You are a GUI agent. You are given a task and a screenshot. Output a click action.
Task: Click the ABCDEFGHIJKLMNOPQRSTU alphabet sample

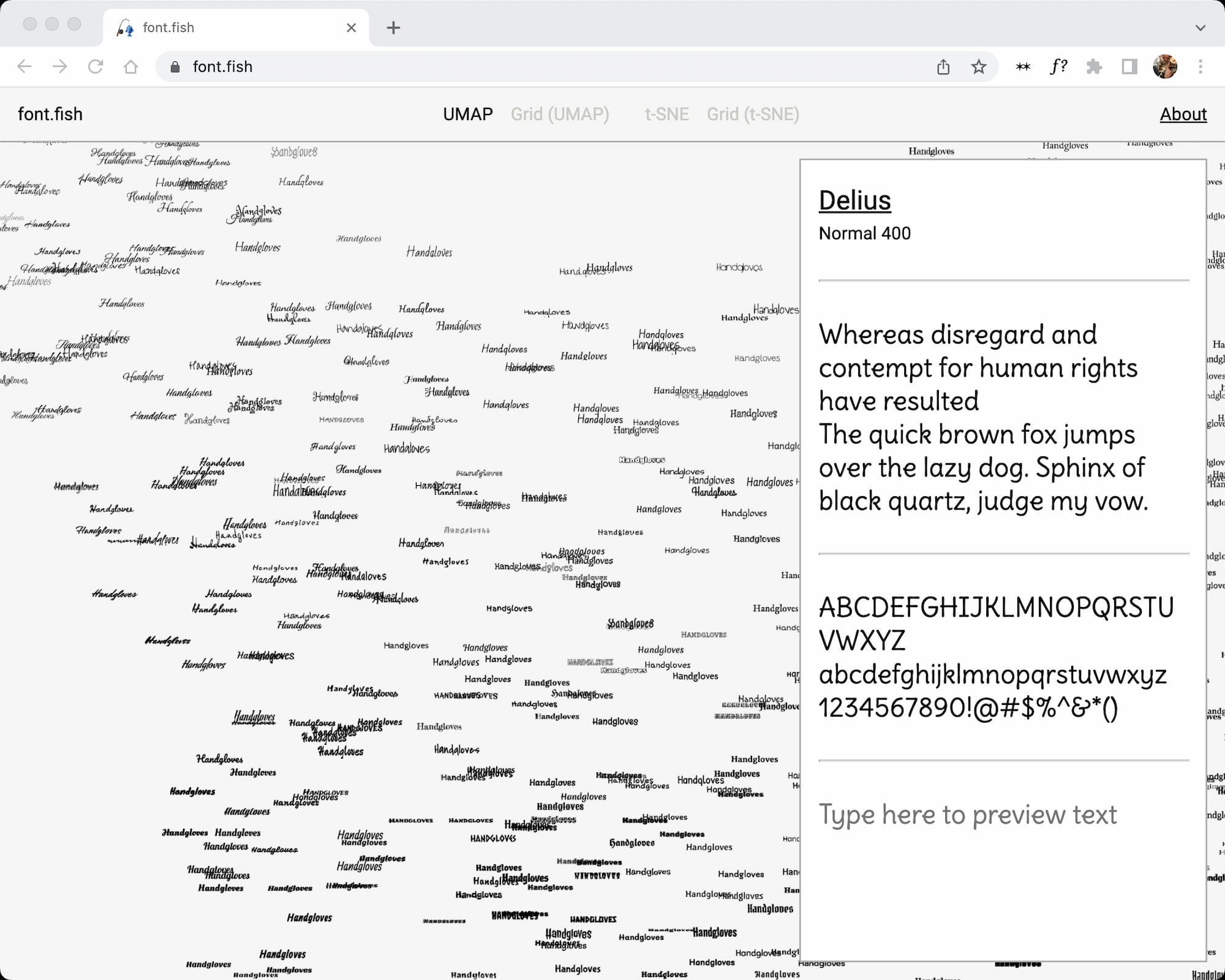tap(997, 608)
